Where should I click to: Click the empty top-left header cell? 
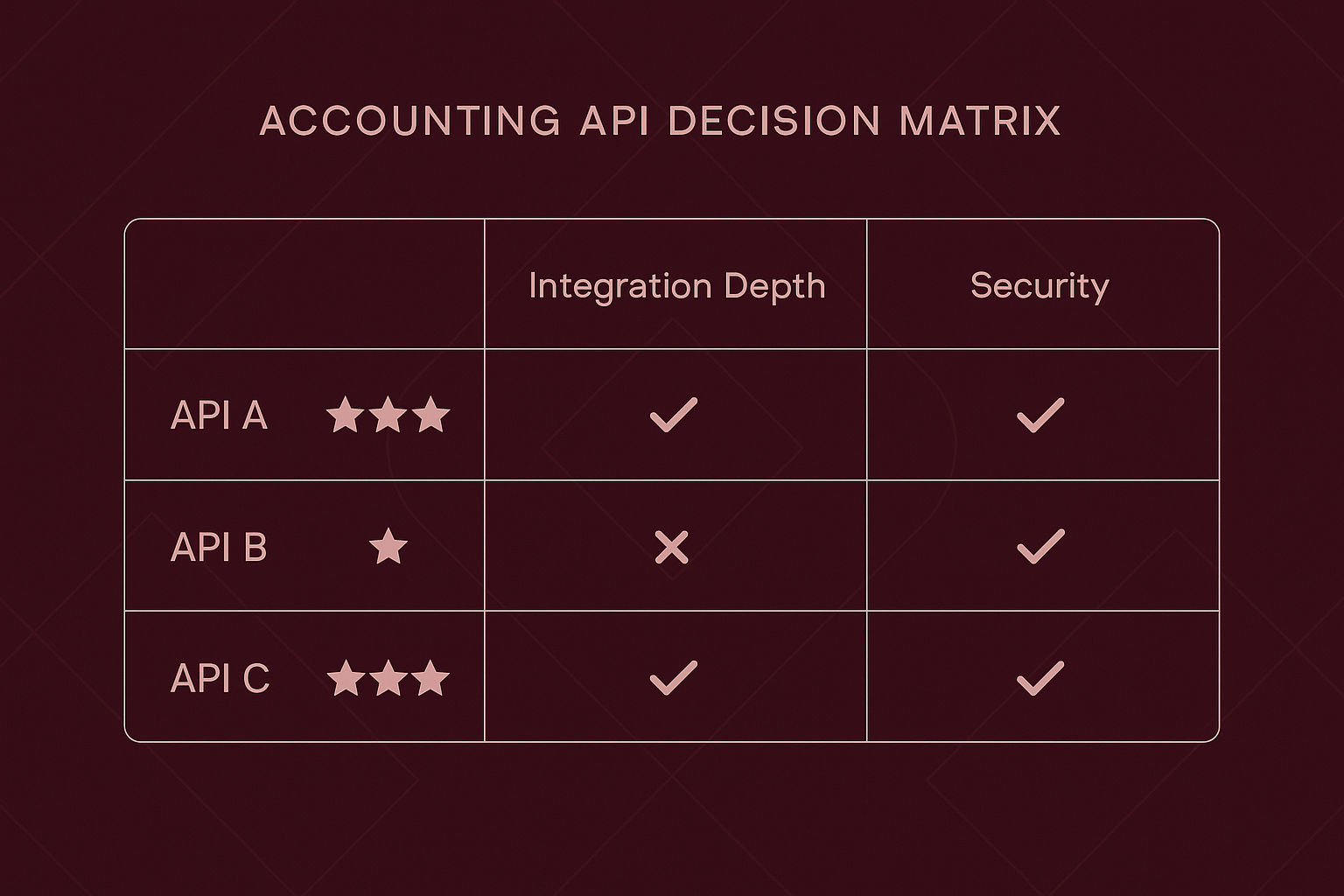[x=304, y=283]
